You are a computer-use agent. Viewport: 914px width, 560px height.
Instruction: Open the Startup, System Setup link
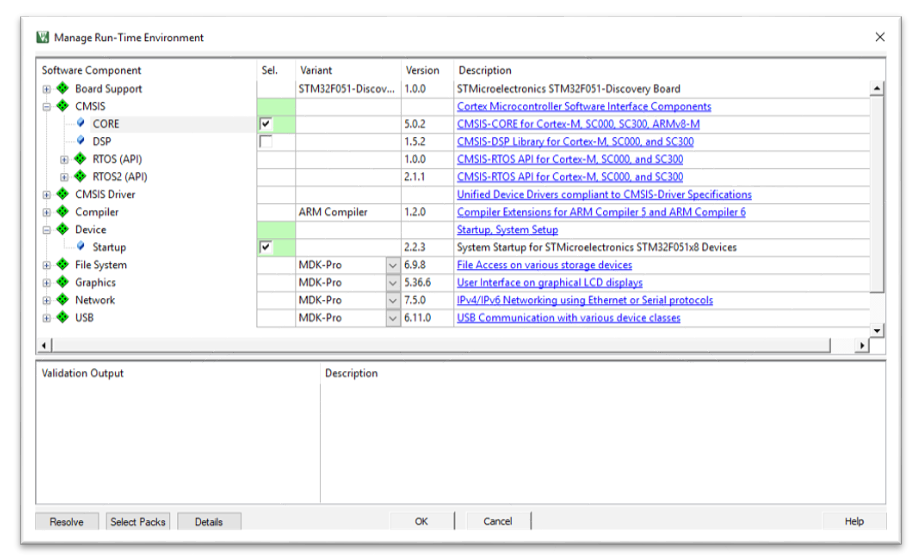click(x=508, y=230)
